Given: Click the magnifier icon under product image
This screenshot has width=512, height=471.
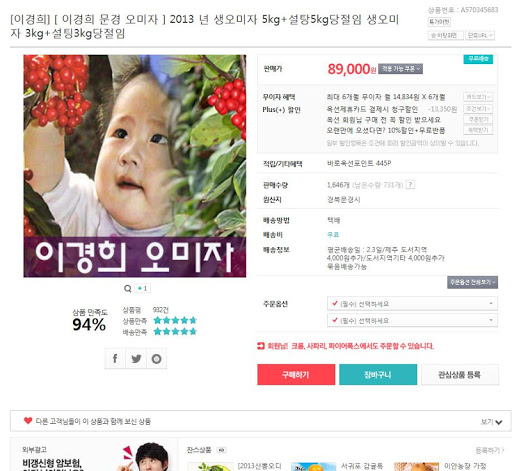Looking at the screenshot, I should coord(128,288).
